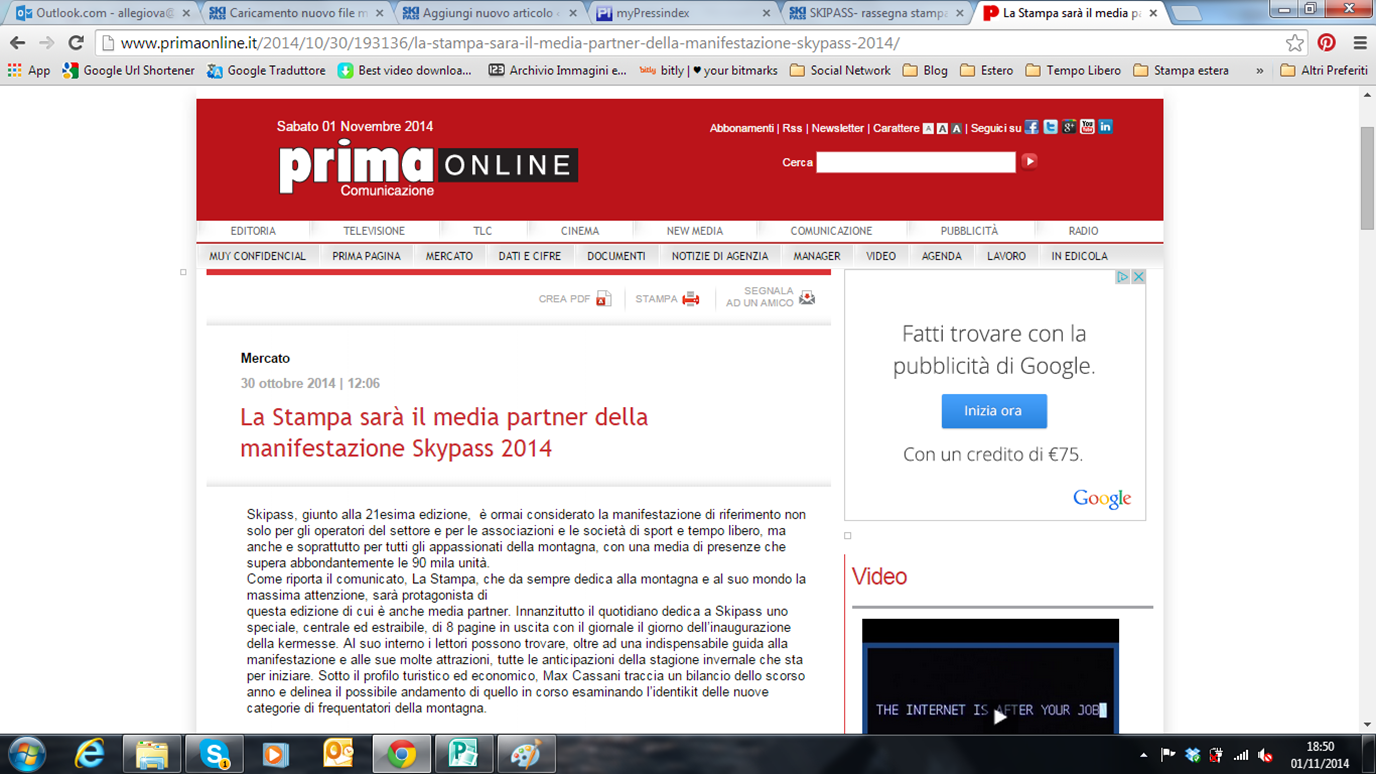
Task: Click the red search arrow button
Action: click(1029, 161)
